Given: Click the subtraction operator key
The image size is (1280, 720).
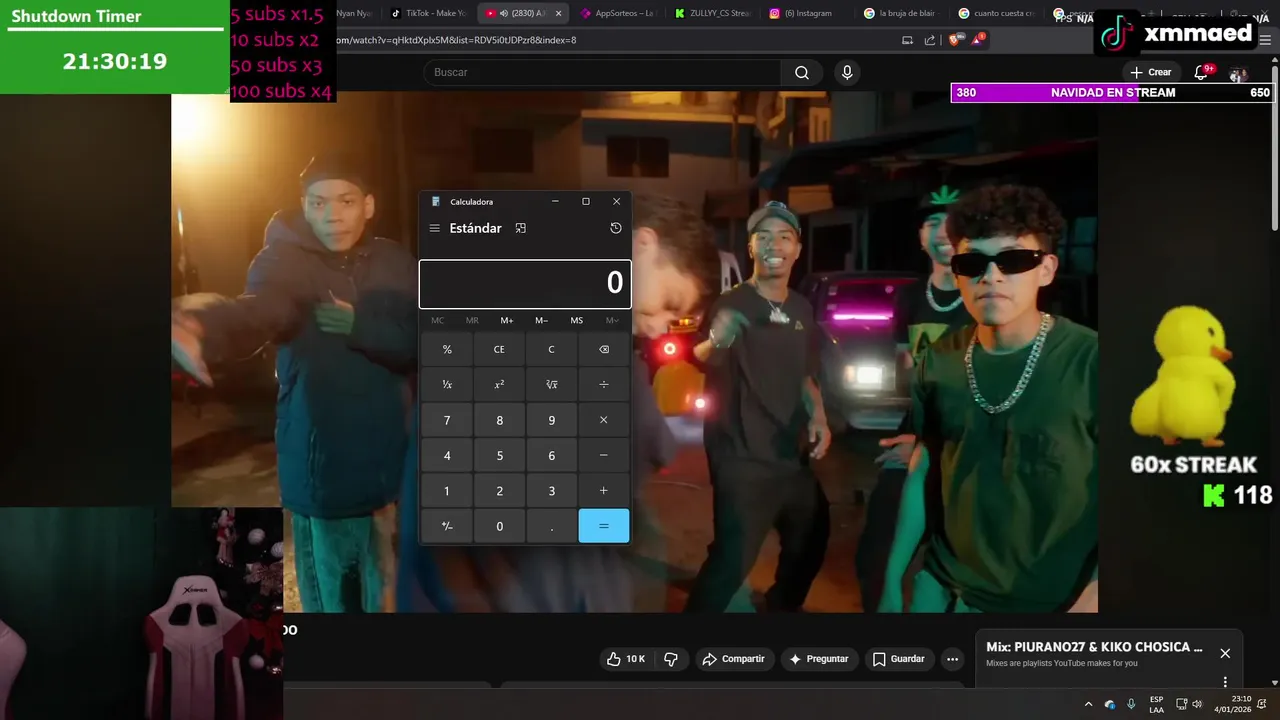Looking at the screenshot, I should pos(603,455).
